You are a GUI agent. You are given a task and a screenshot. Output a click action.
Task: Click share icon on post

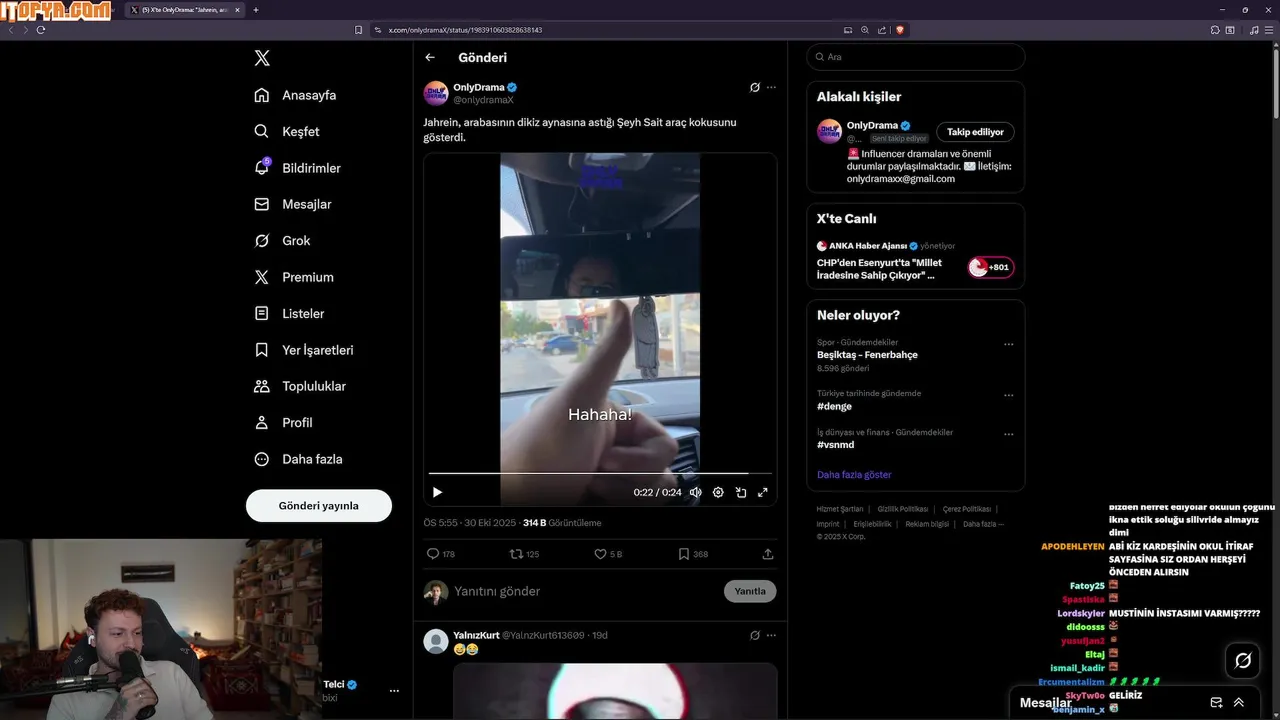coord(768,554)
